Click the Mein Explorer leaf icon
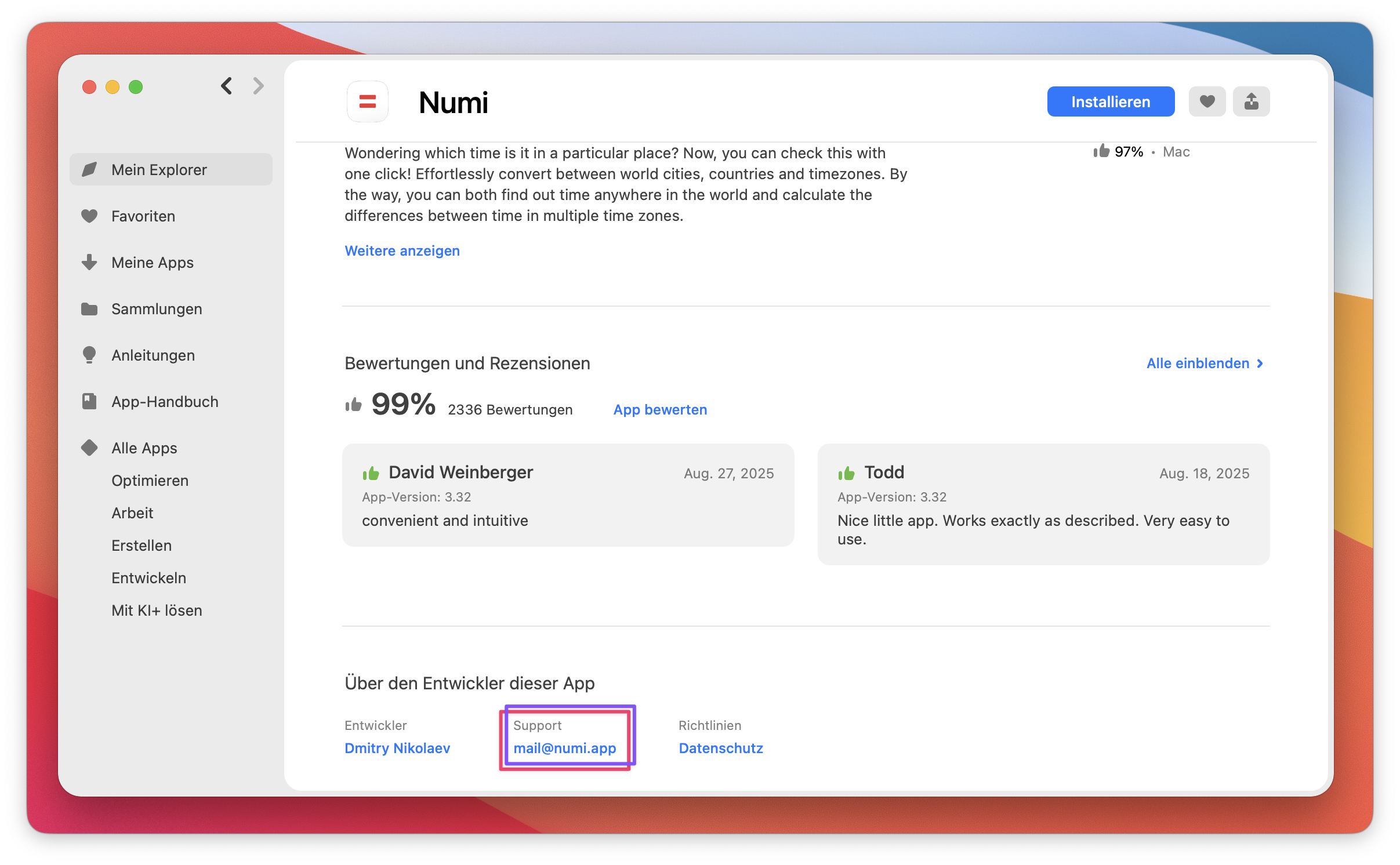Image resolution: width=1400 pixels, height=865 pixels. click(x=89, y=169)
